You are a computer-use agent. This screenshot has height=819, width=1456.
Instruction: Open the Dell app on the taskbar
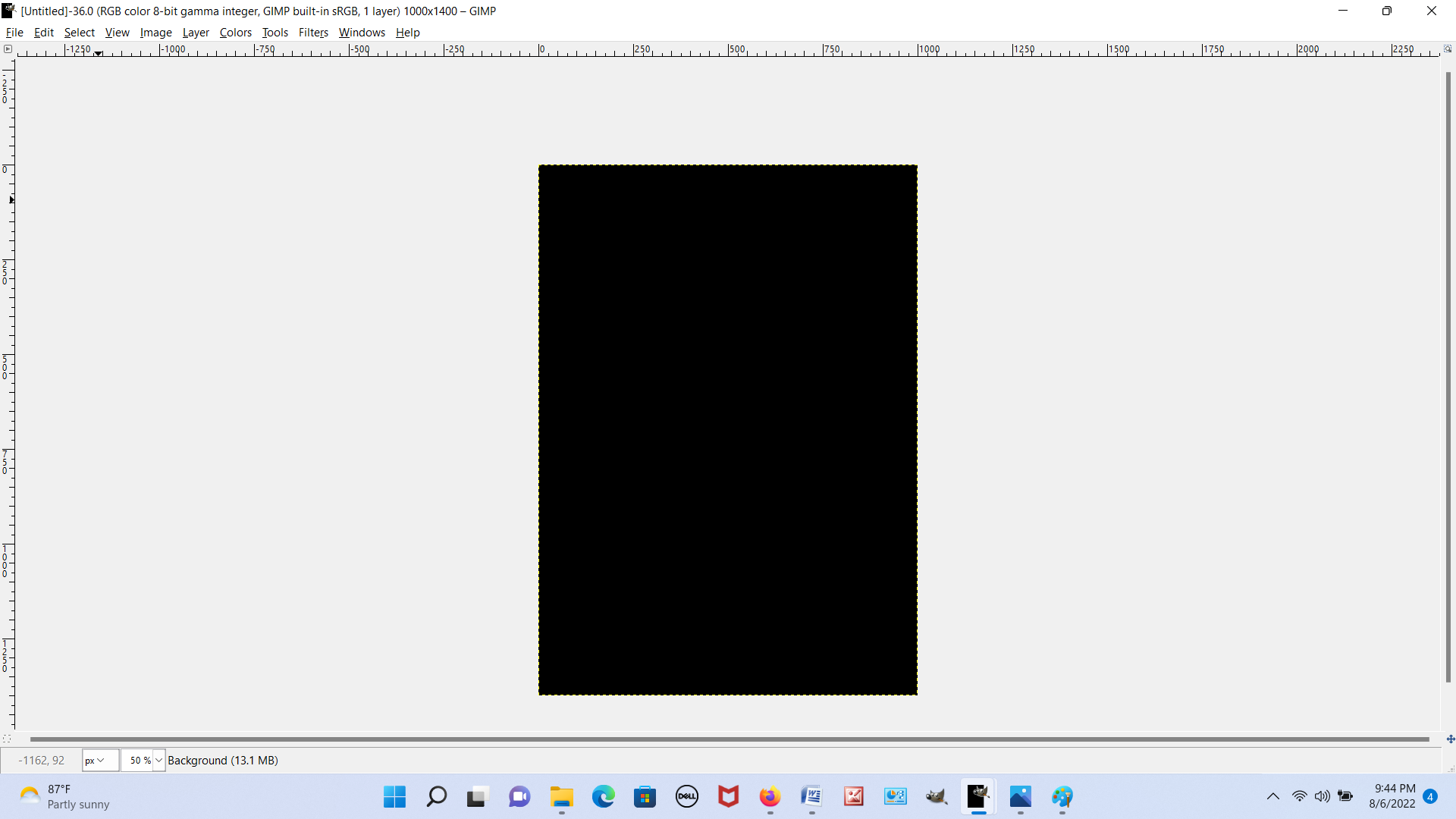pyautogui.click(x=687, y=797)
